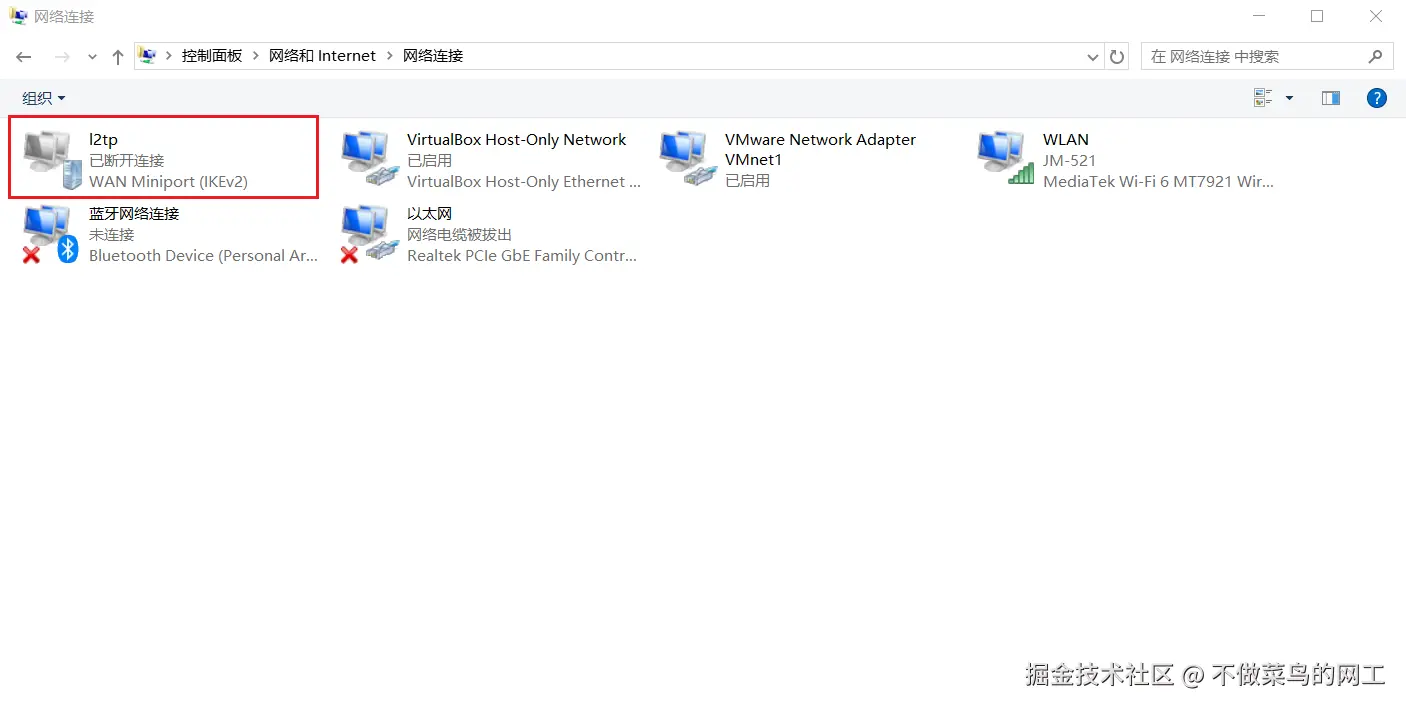Open Help via the question mark icon
This screenshot has height=709, width=1406.
click(x=1377, y=97)
